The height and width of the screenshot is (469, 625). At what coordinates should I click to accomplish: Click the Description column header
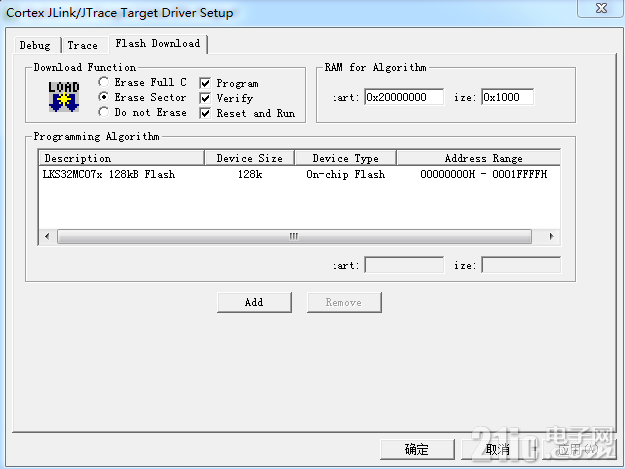coord(122,158)
